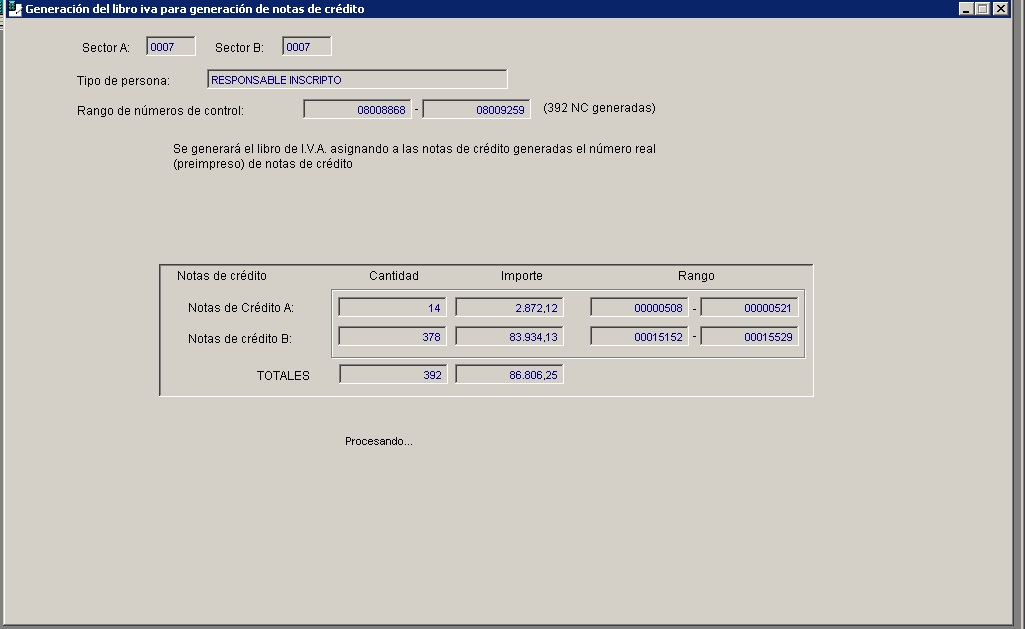Click the application icon in the title bar
The height and width of the screenshot is (629, 1025).
(x=13, y=9)
